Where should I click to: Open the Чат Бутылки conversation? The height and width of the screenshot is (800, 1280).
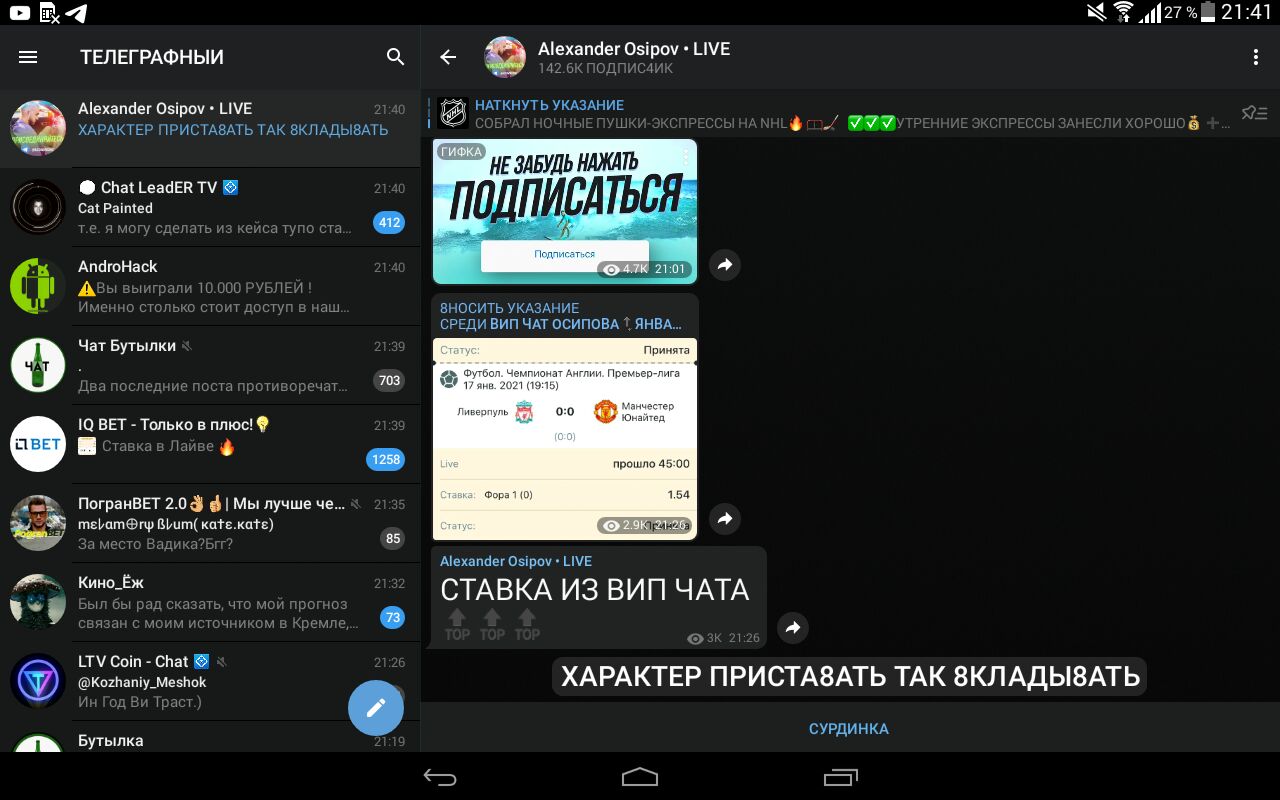tap(210, 365)
